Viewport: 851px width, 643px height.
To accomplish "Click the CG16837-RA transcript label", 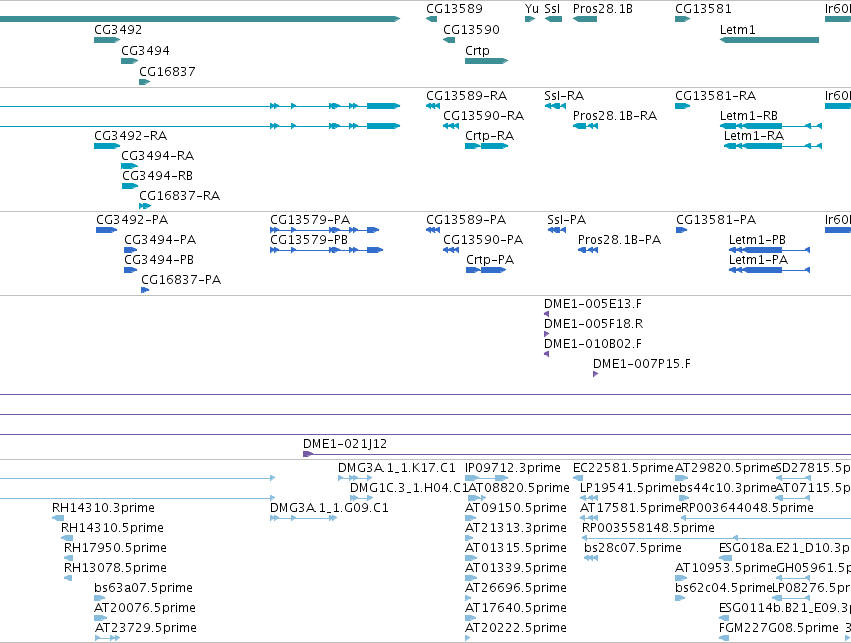I will (180, 196).
